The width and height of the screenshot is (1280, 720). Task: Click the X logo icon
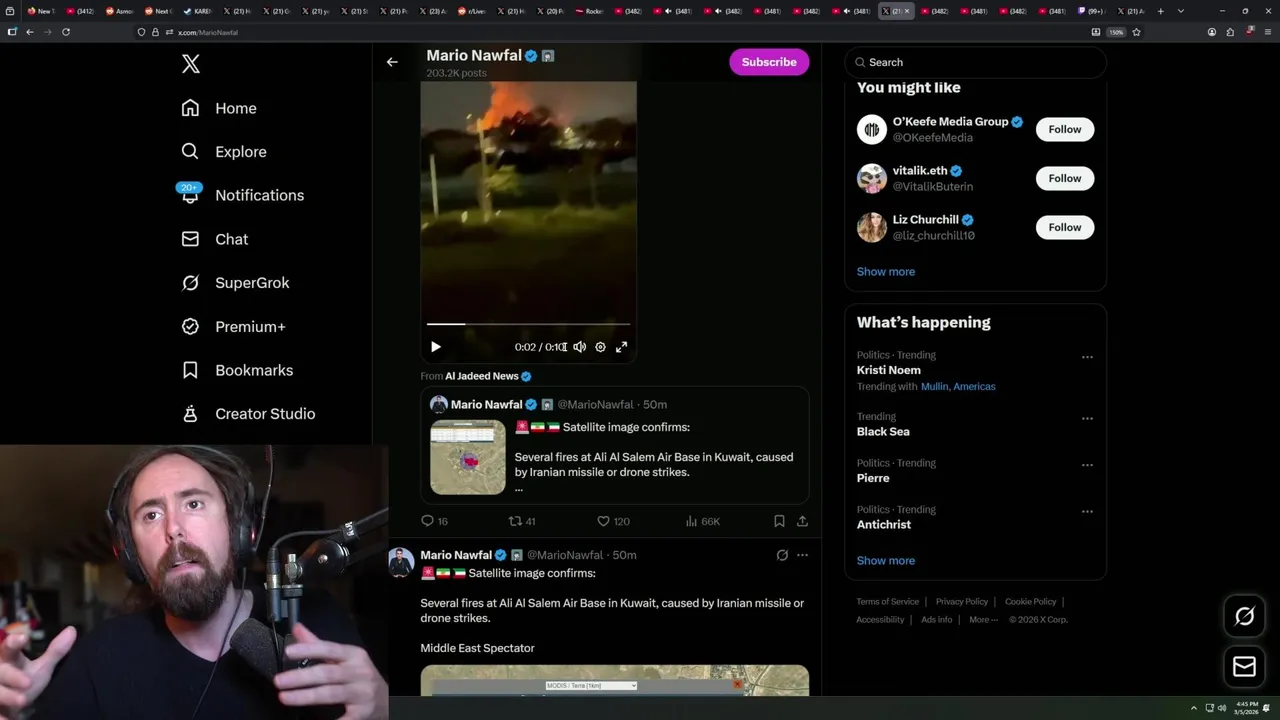191,64
